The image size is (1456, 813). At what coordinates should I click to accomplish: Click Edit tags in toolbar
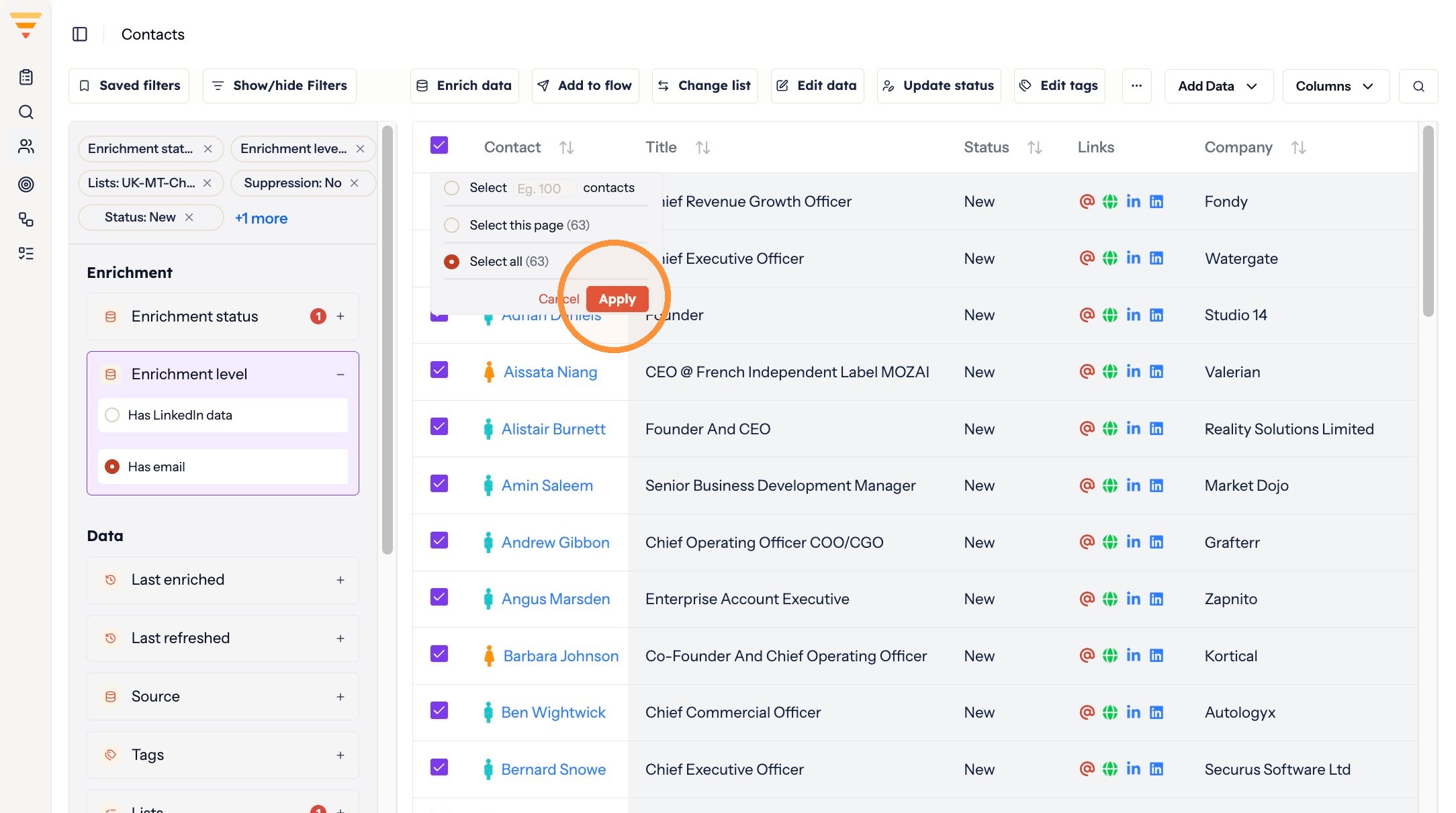click(x=1059, y=86)
